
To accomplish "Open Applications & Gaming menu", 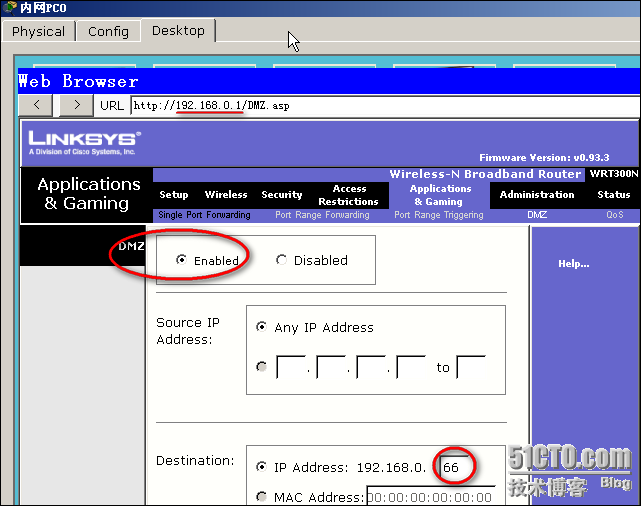I will pos(440,195).
